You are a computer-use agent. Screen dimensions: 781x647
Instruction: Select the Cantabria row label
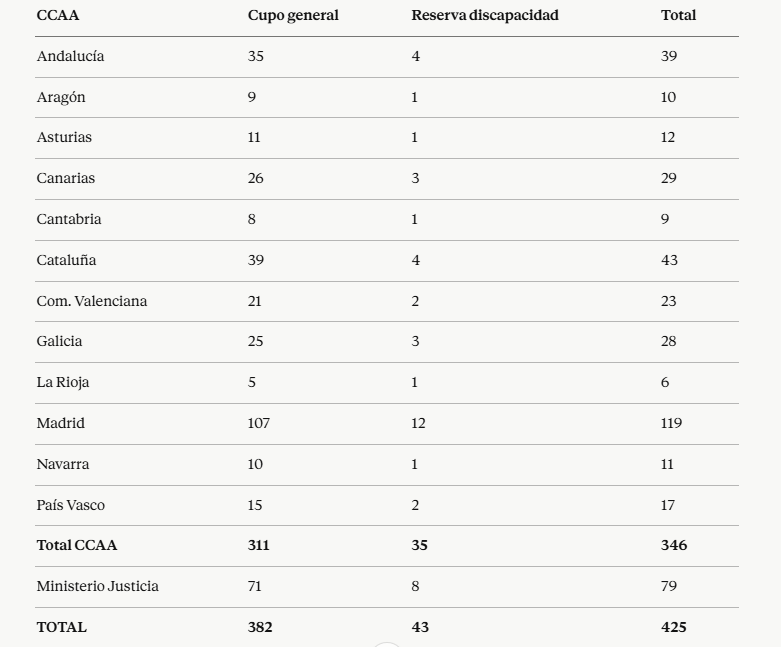(69, 219)
